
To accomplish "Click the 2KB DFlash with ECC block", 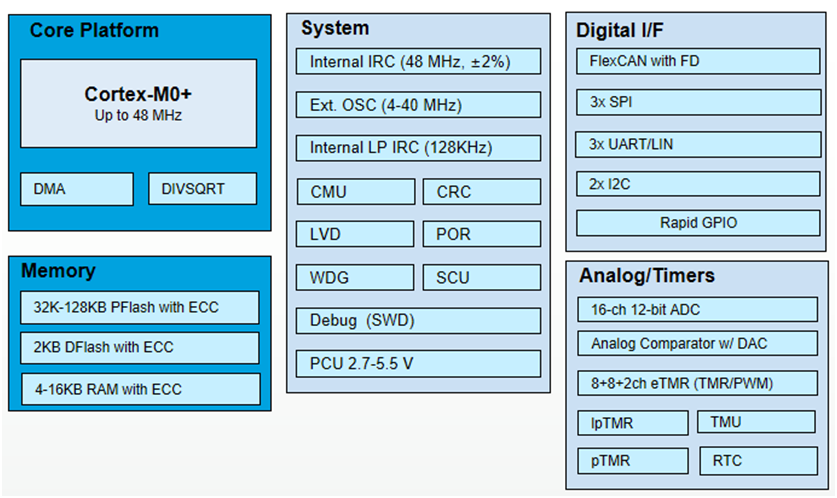I will coord(140,347).
